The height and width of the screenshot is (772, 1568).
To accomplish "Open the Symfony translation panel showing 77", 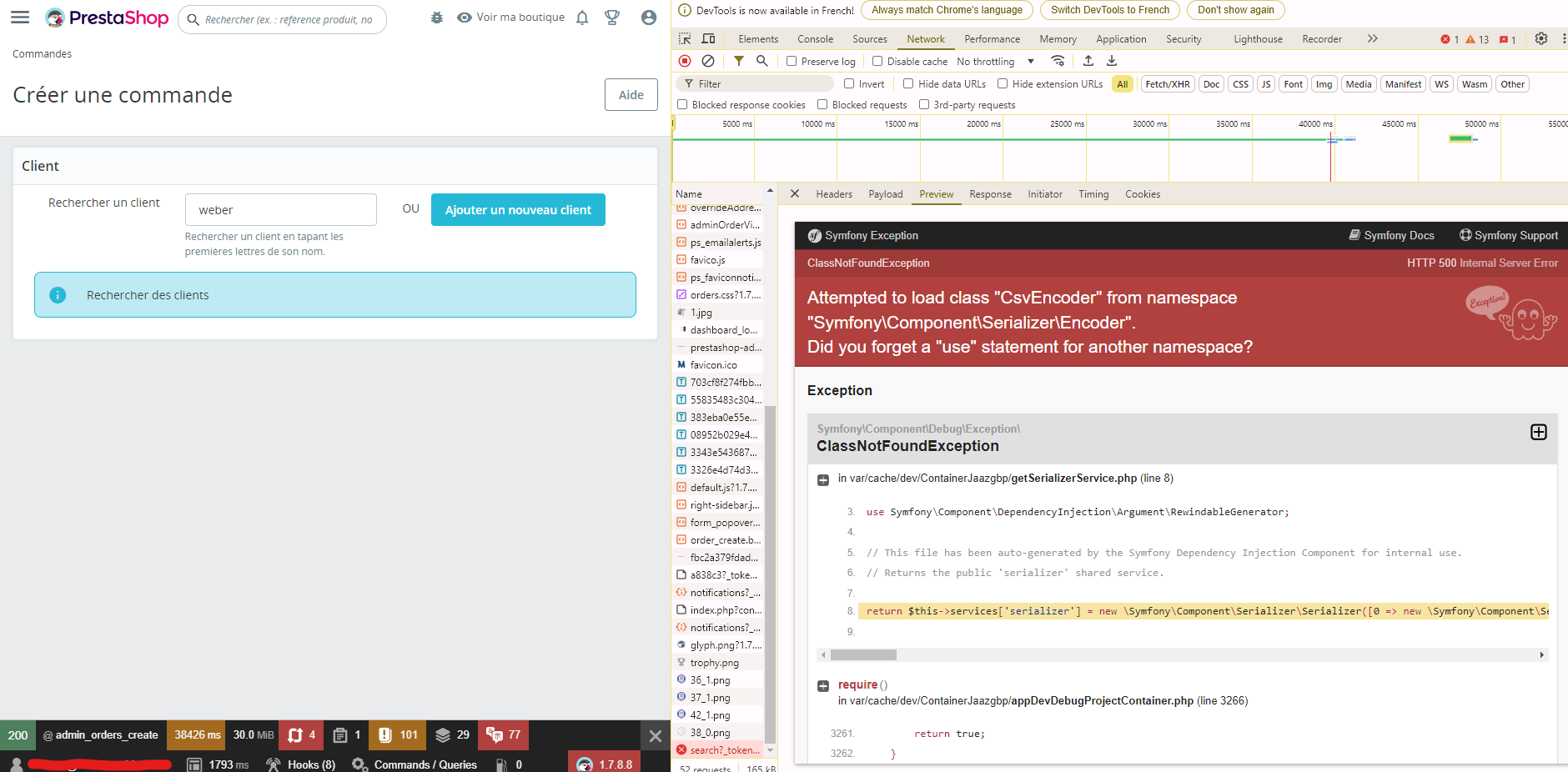I will coord(503,735).
